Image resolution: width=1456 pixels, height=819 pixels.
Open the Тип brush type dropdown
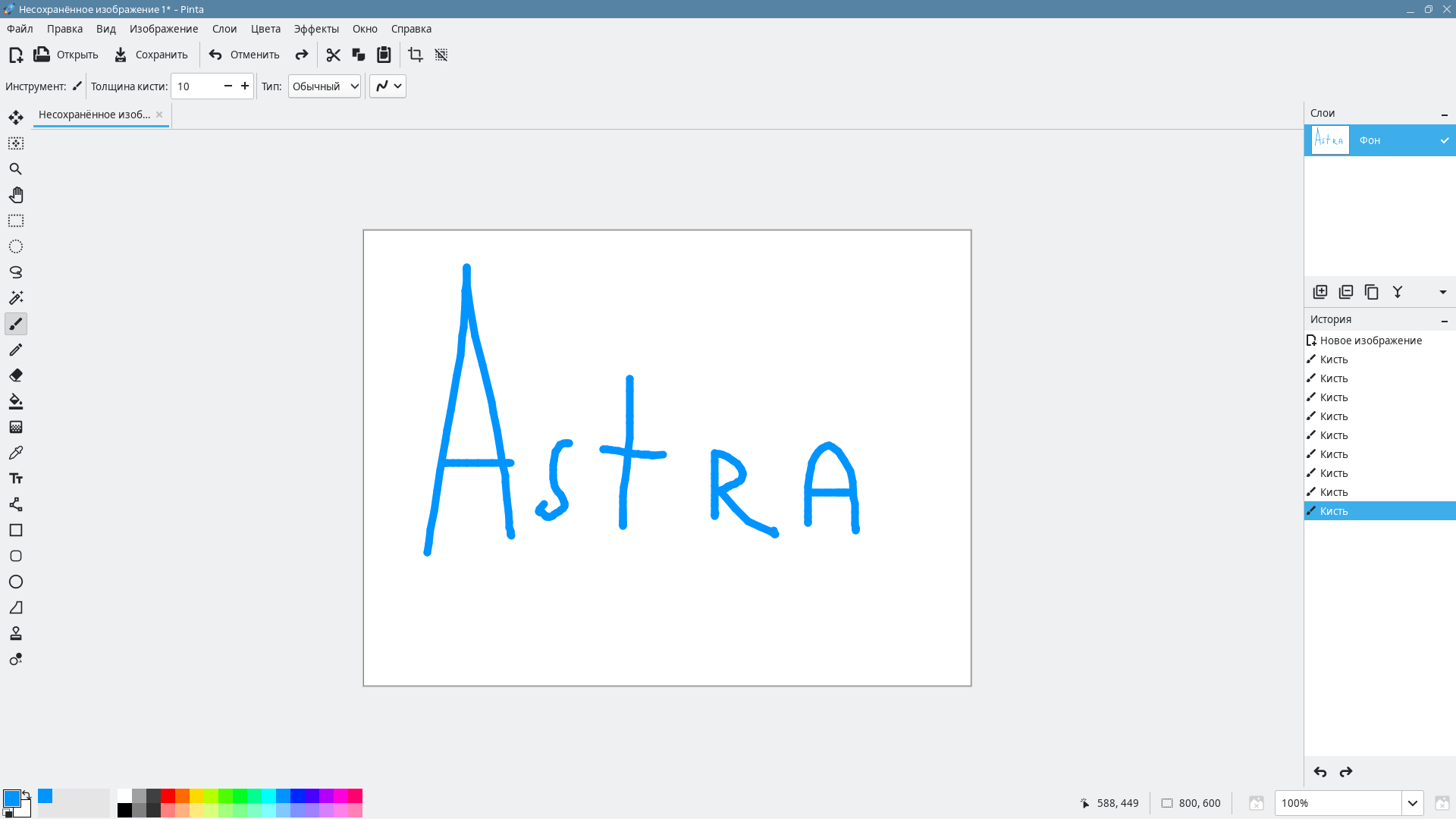tap(325, 86)
